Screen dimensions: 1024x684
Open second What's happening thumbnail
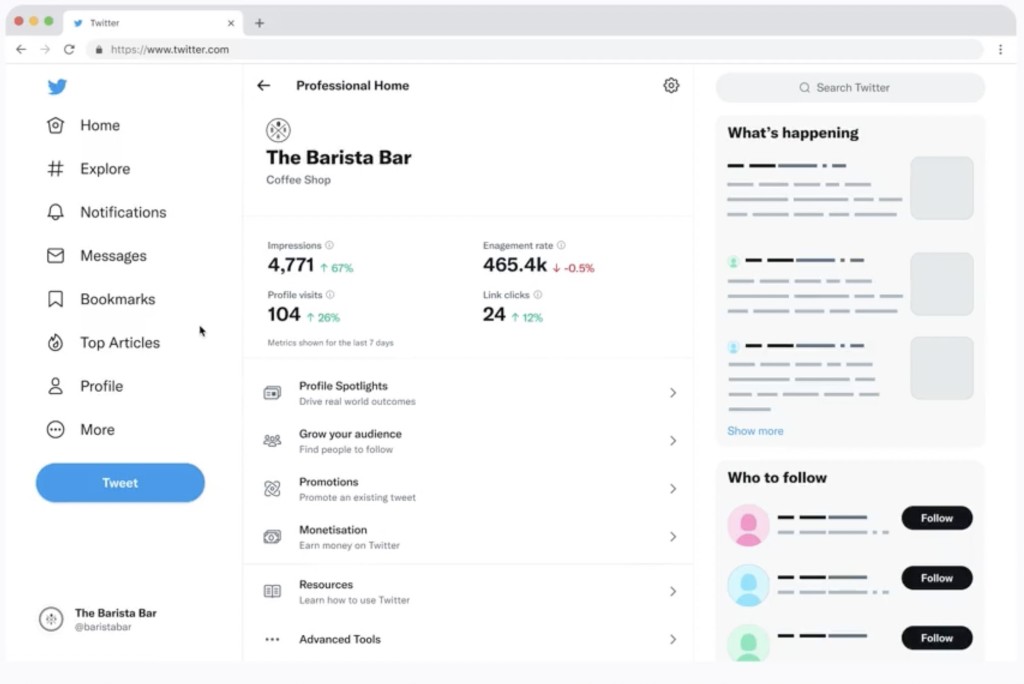click(942, 284)
